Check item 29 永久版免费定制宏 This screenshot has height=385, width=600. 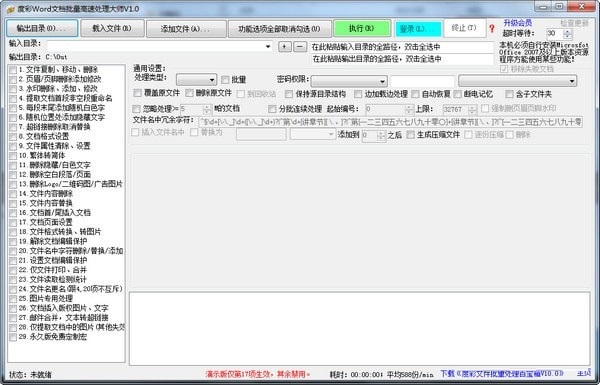coord(13,337)
